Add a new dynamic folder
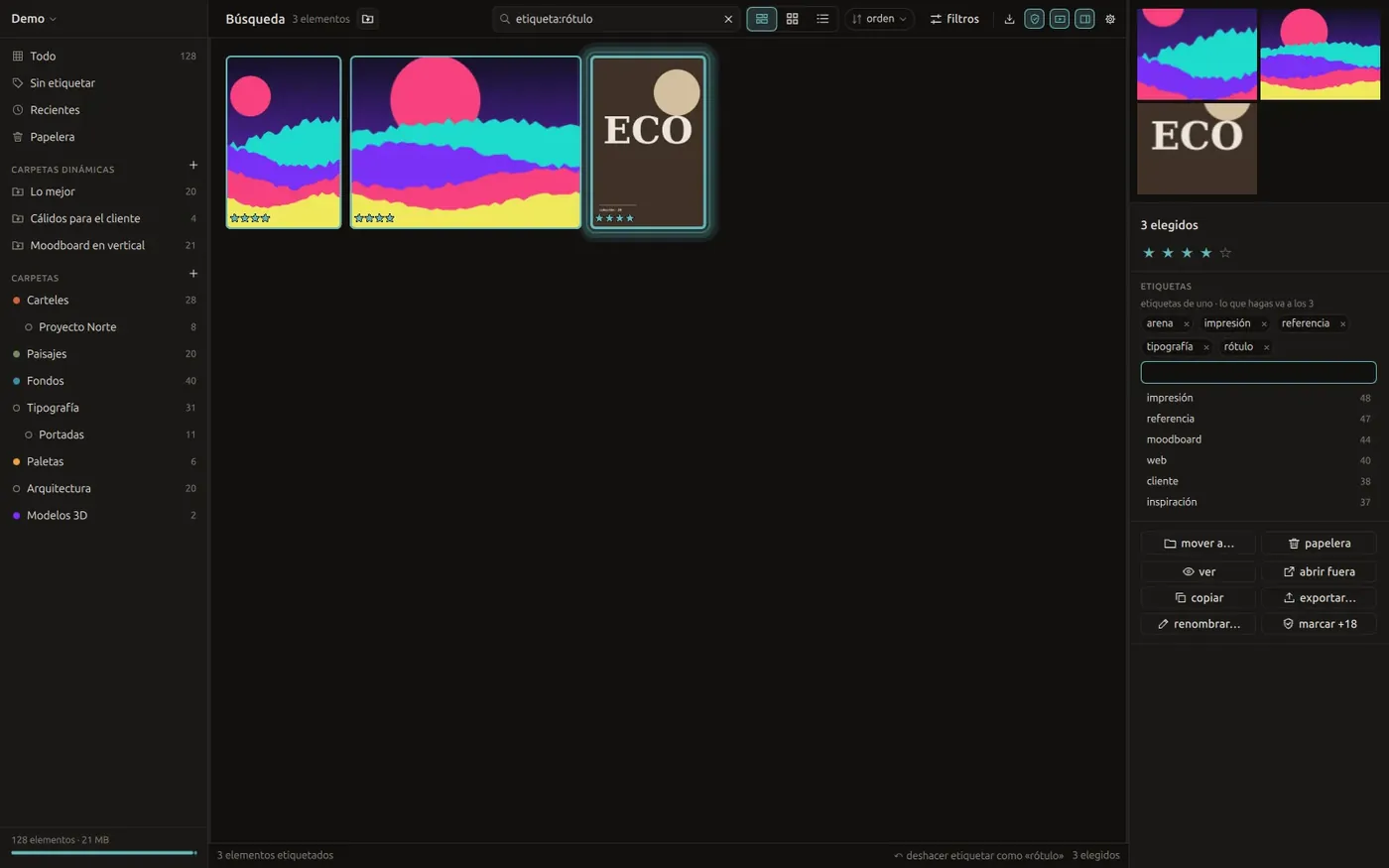 193,166
